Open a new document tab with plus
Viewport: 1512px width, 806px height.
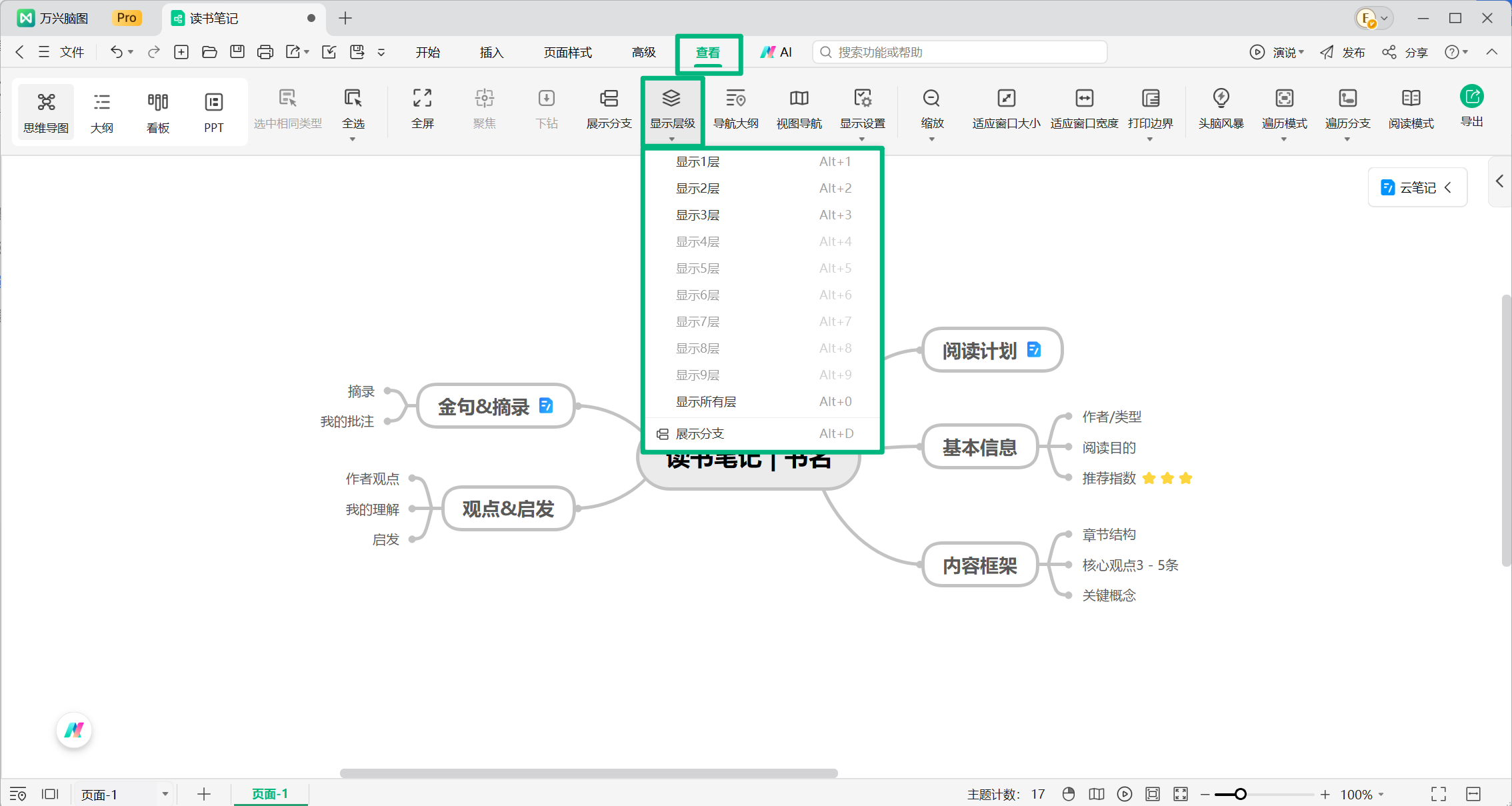click(345, 18)
